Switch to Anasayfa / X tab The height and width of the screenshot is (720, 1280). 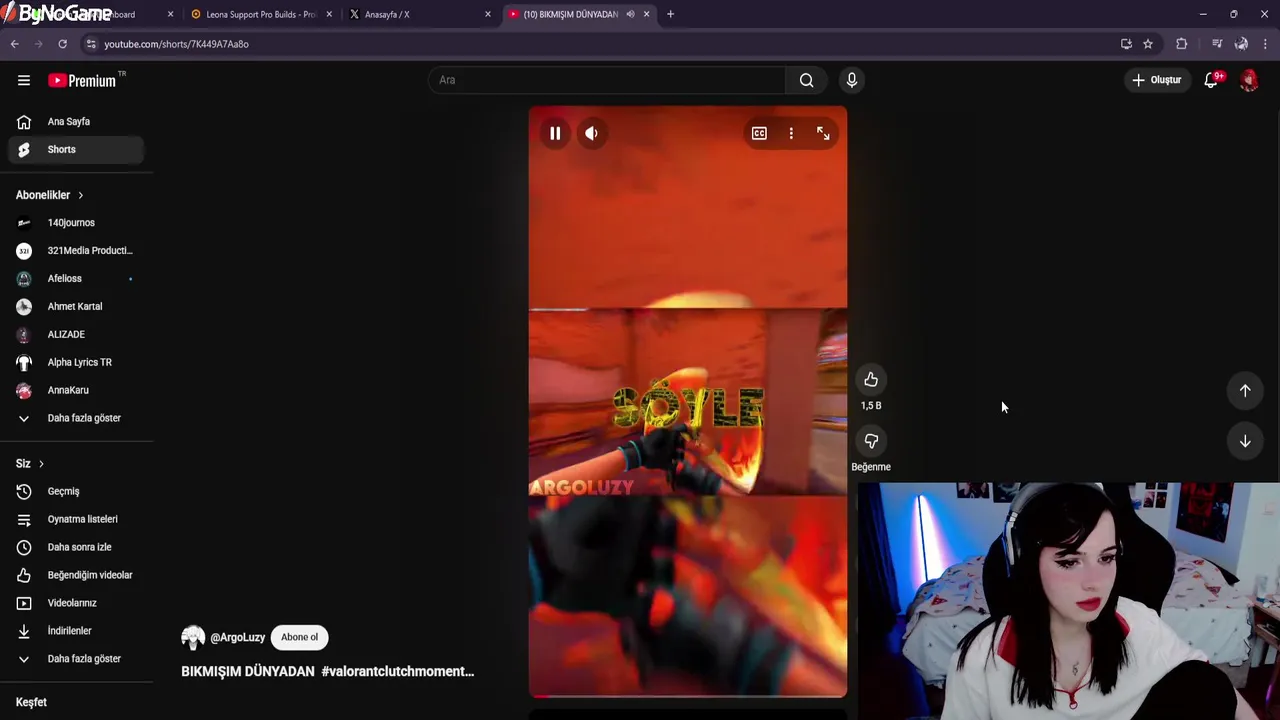[x=418, y=14]
